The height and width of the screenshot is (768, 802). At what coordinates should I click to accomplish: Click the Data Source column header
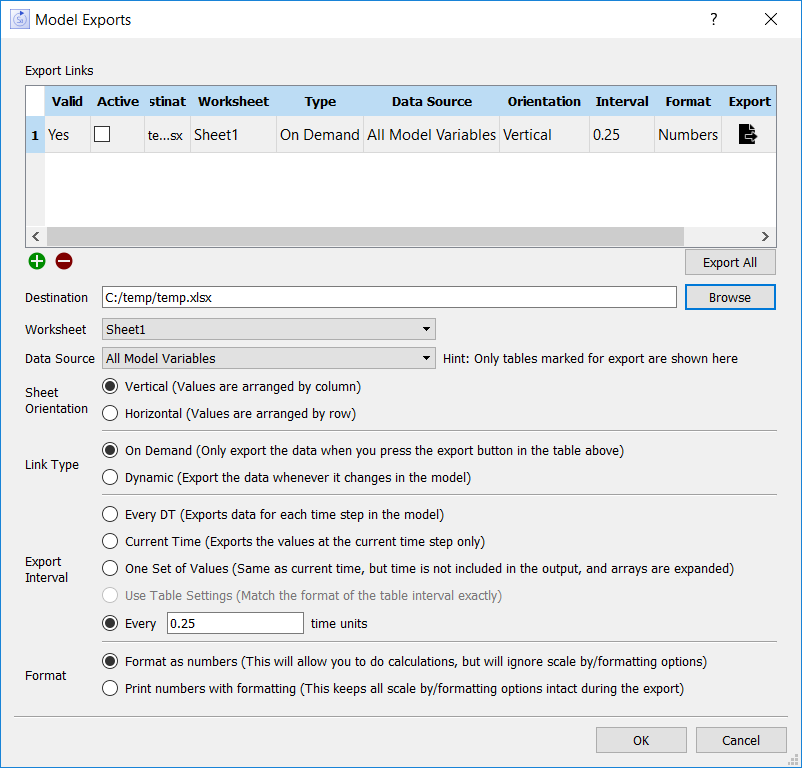point(431,101)
